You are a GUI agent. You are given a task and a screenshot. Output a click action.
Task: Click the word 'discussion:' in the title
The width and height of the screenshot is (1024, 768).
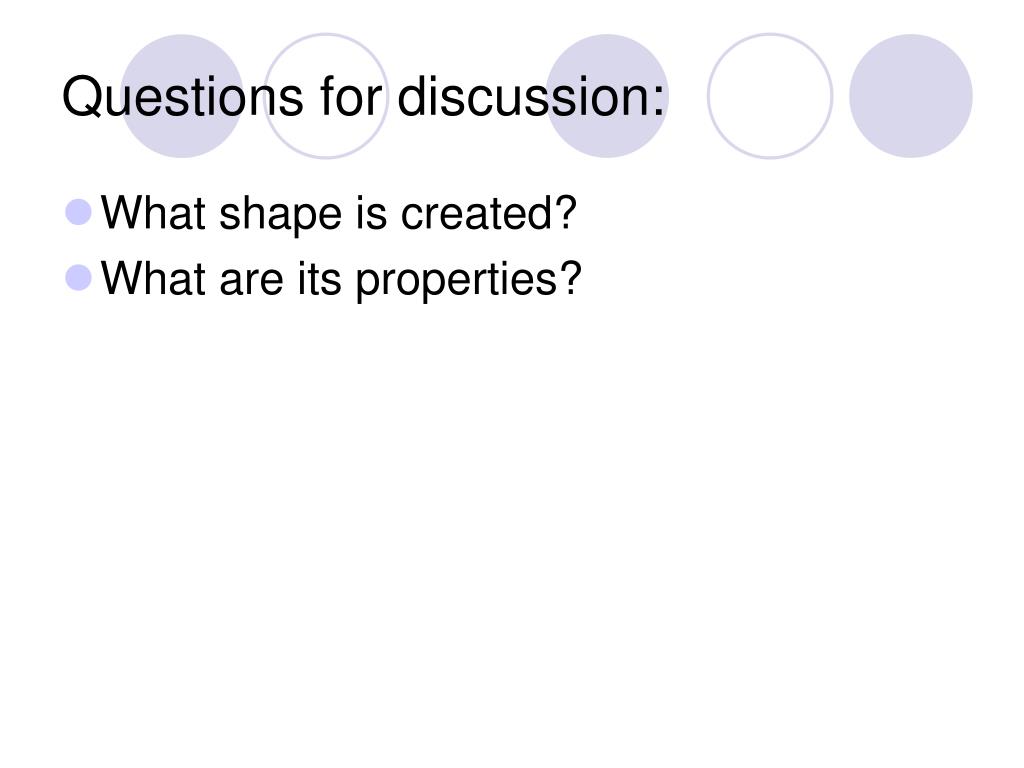point(531,96)
